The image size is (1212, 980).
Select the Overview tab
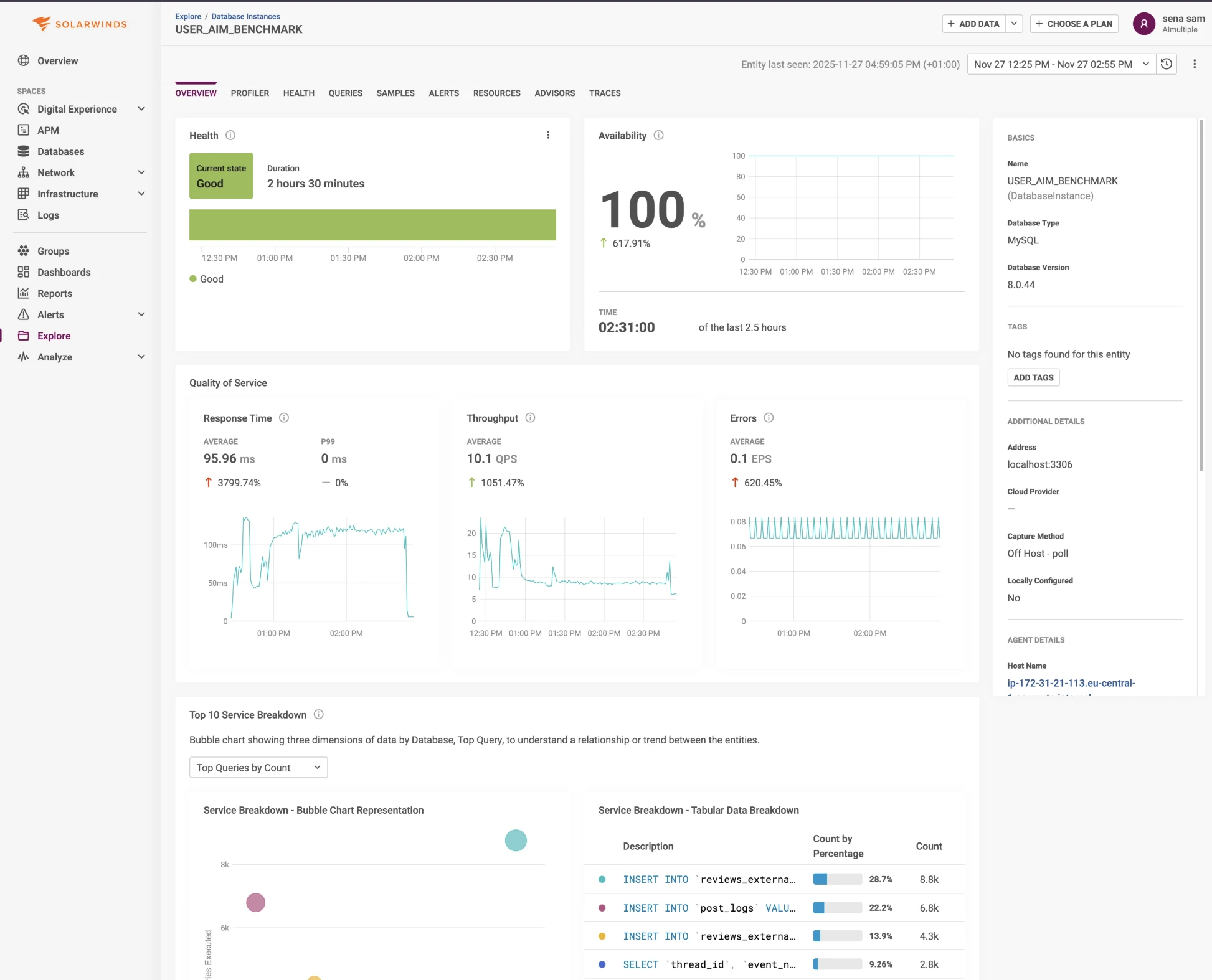pos(196,93)
